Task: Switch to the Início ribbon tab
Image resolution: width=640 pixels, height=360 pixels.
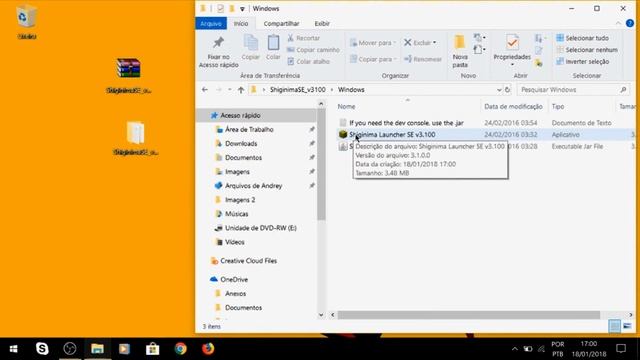Action: [241, 24]
